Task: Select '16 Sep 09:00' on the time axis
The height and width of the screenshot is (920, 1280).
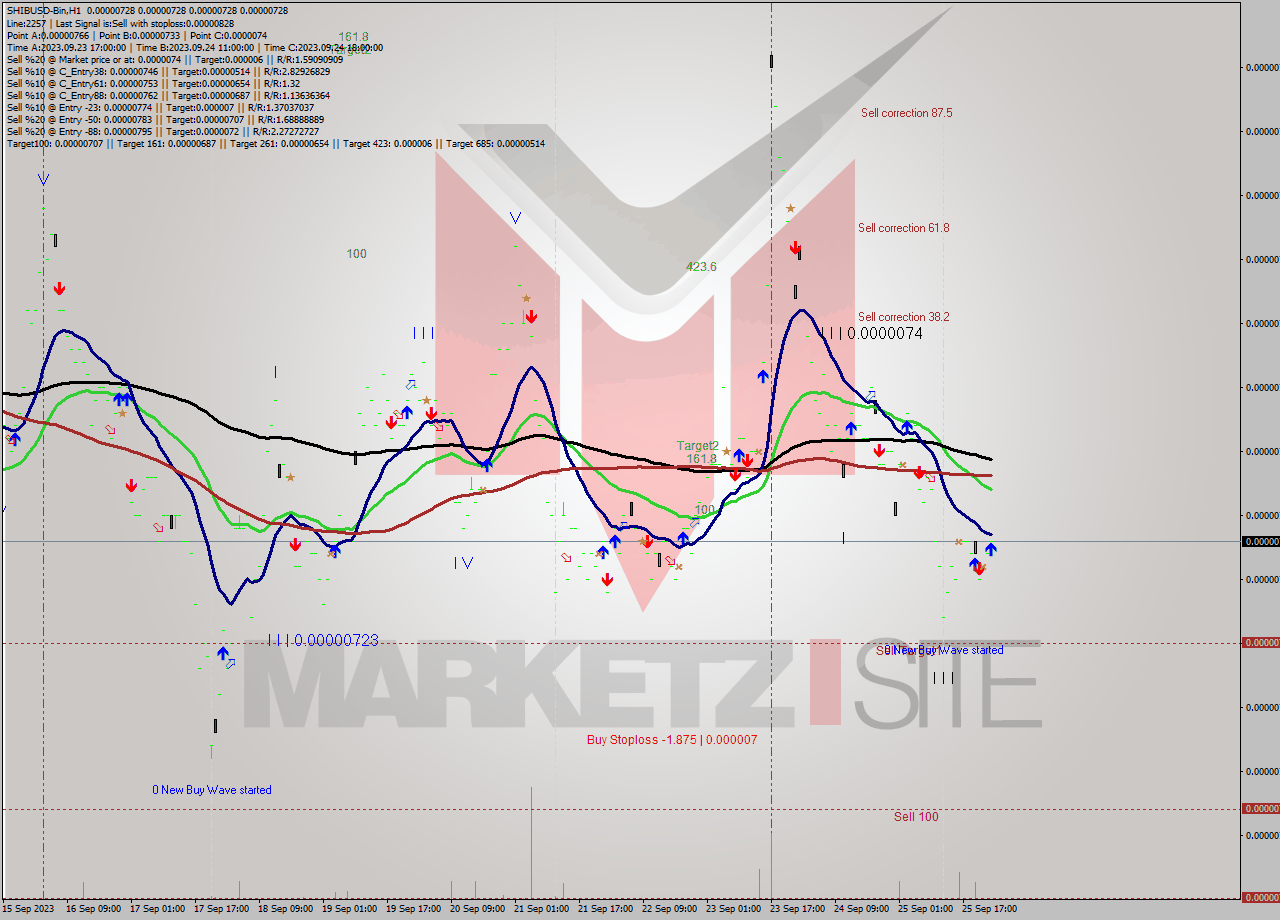Action: 93,909
